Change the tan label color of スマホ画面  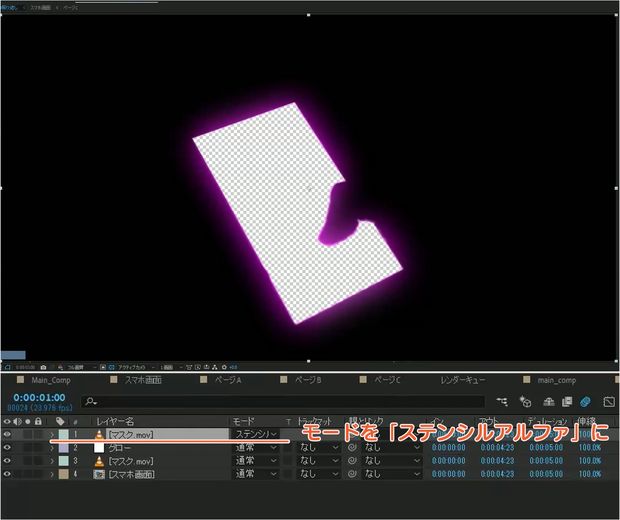[x=64, y=474]
